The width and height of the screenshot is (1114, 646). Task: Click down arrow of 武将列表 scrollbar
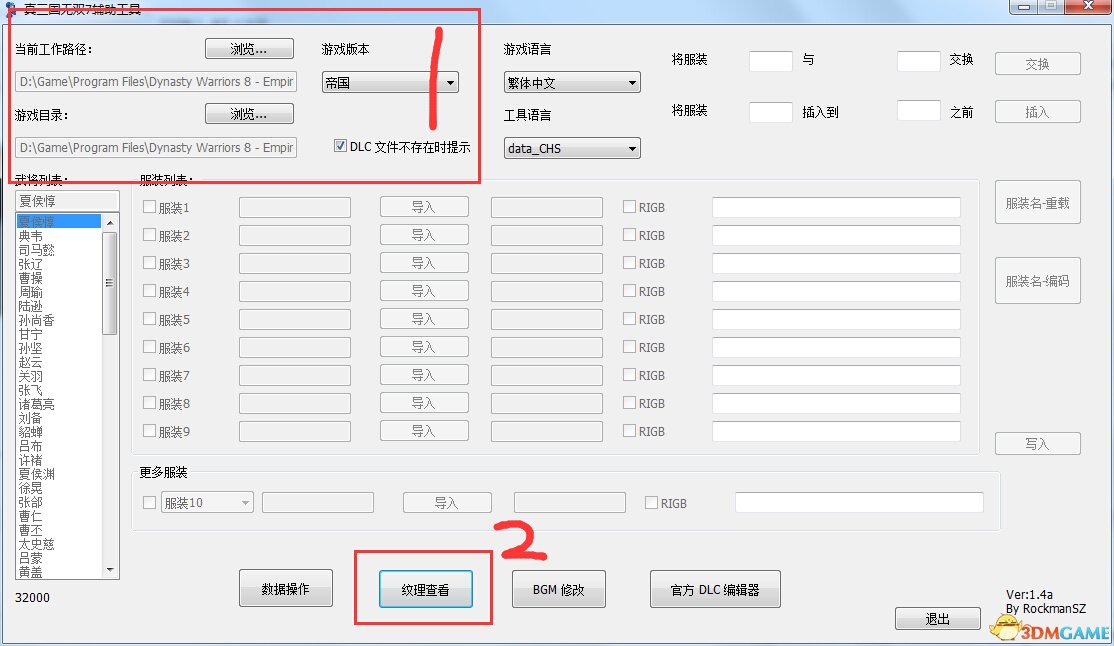click(x=109, y=569)
